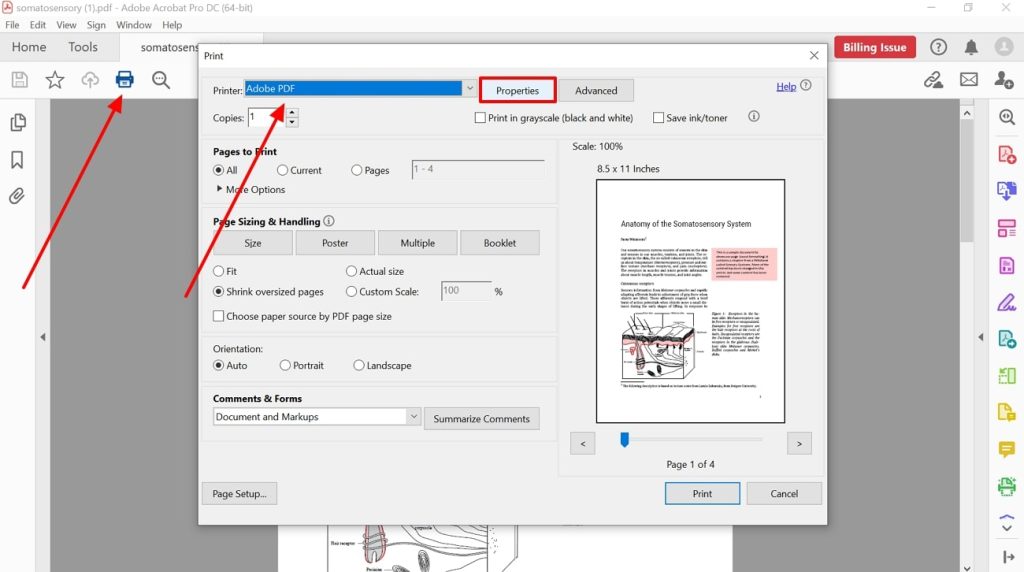This screenshot has width=1024, height=572.
Task: Open the page thumbnails panel icon
Action: click(x=18, y=123)
